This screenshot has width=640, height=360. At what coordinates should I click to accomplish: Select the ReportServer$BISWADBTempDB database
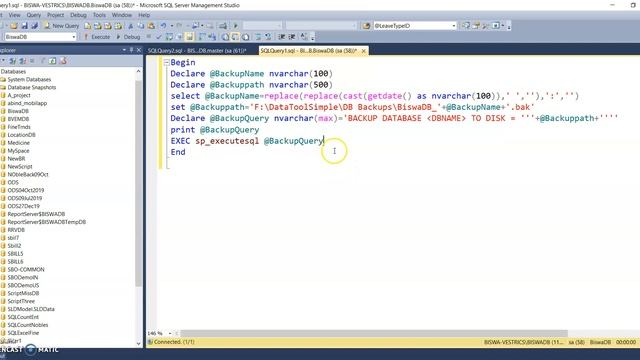point(47,222)
